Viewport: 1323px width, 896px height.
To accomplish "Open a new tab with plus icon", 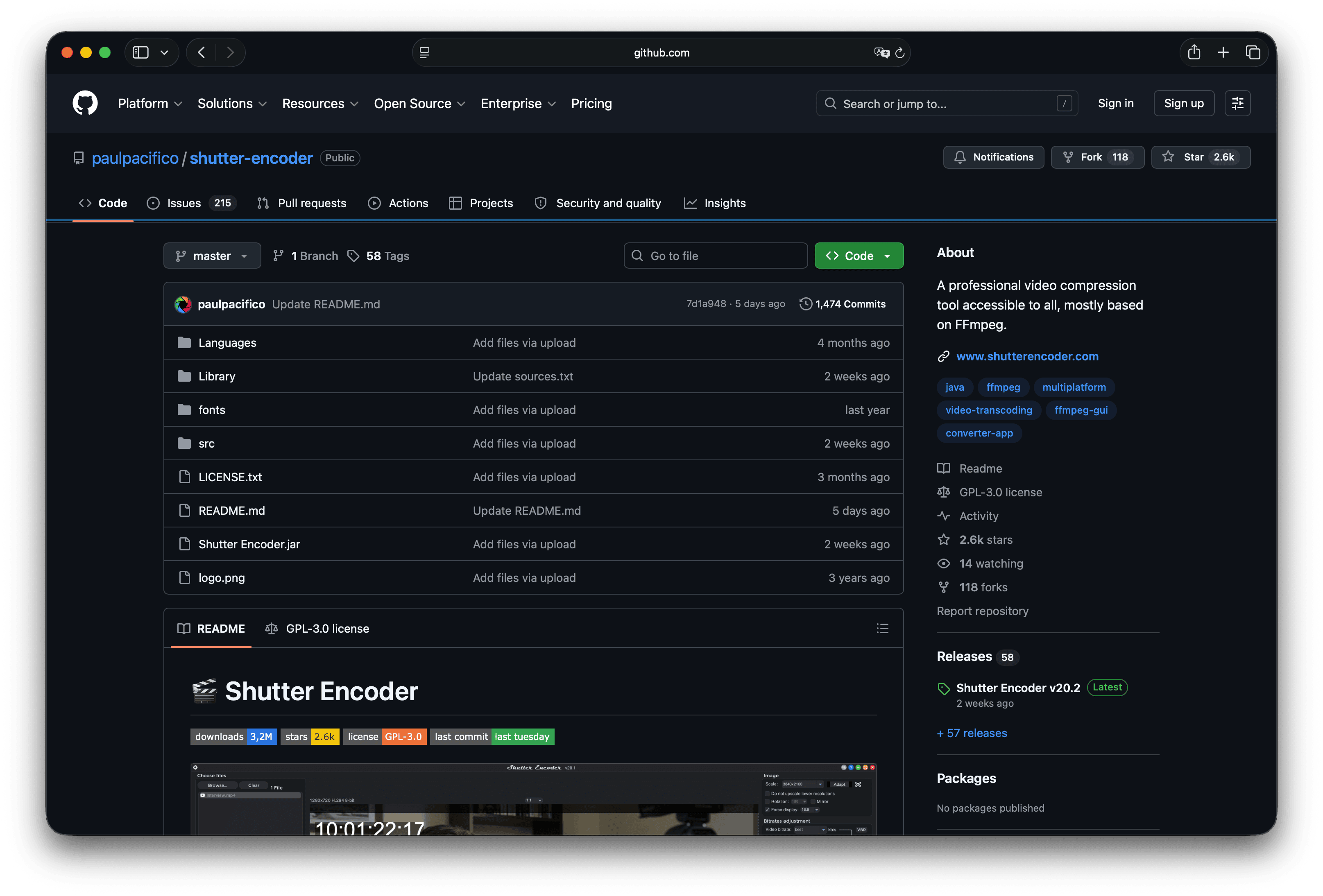I will [x=1223, y=52].
